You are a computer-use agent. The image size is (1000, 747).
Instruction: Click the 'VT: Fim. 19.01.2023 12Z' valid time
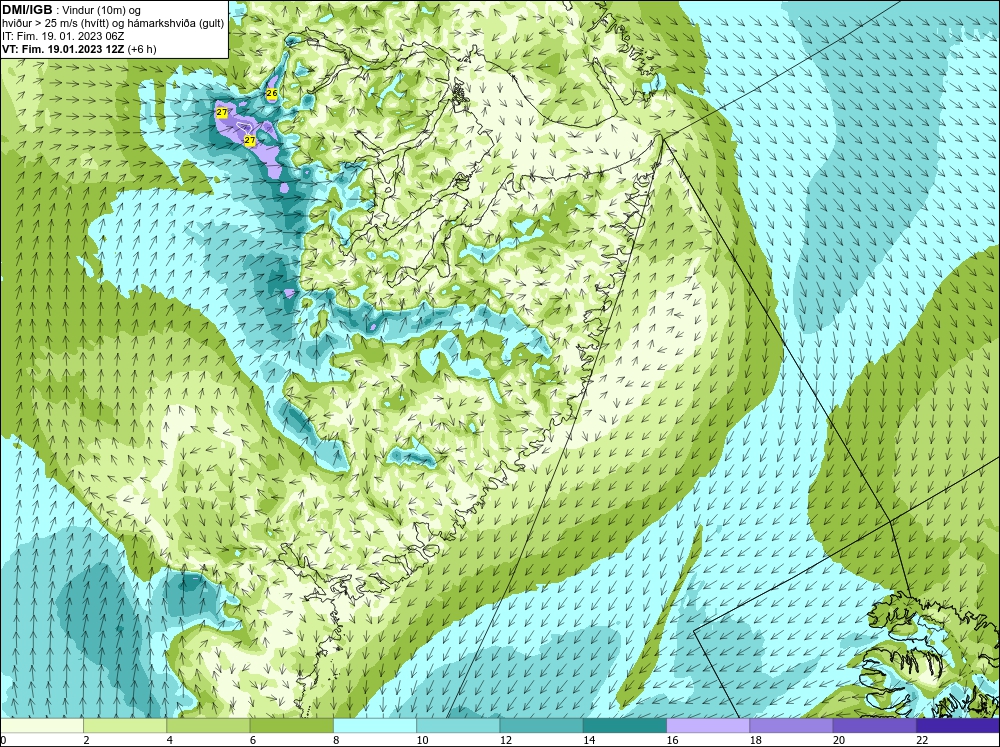[64, 49]
